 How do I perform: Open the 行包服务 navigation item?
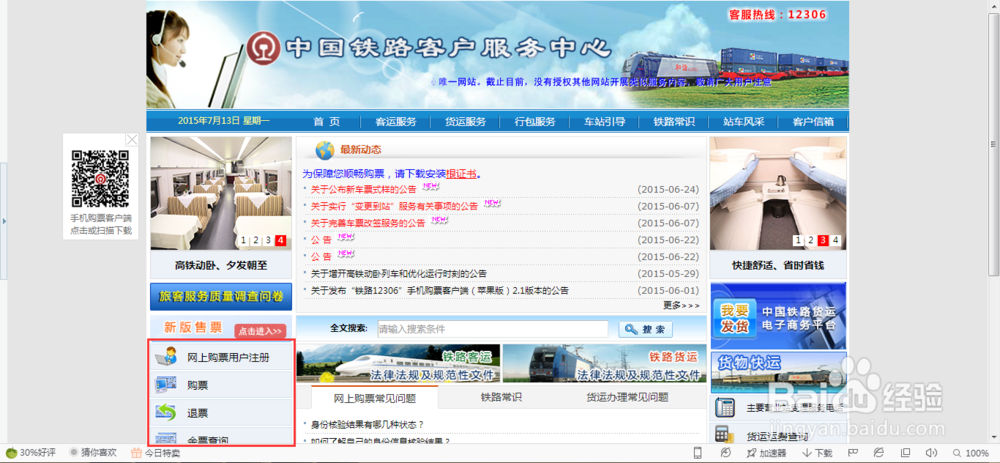[535, 122]
